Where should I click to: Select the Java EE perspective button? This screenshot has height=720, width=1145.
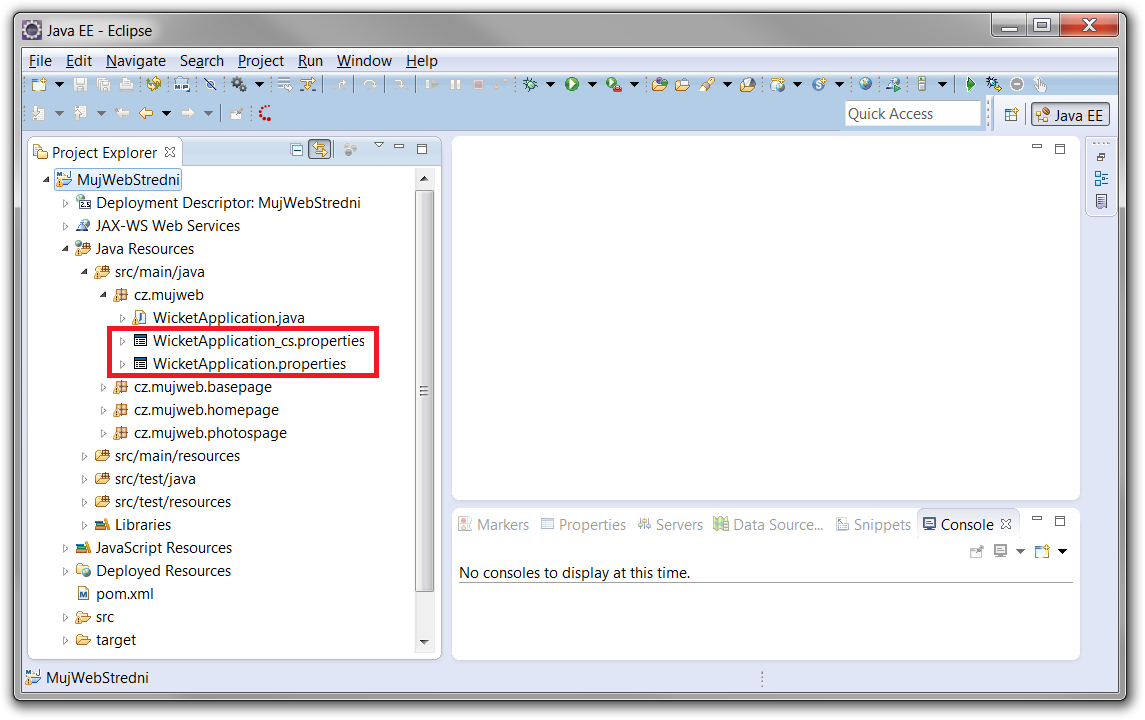point(1070,114)
